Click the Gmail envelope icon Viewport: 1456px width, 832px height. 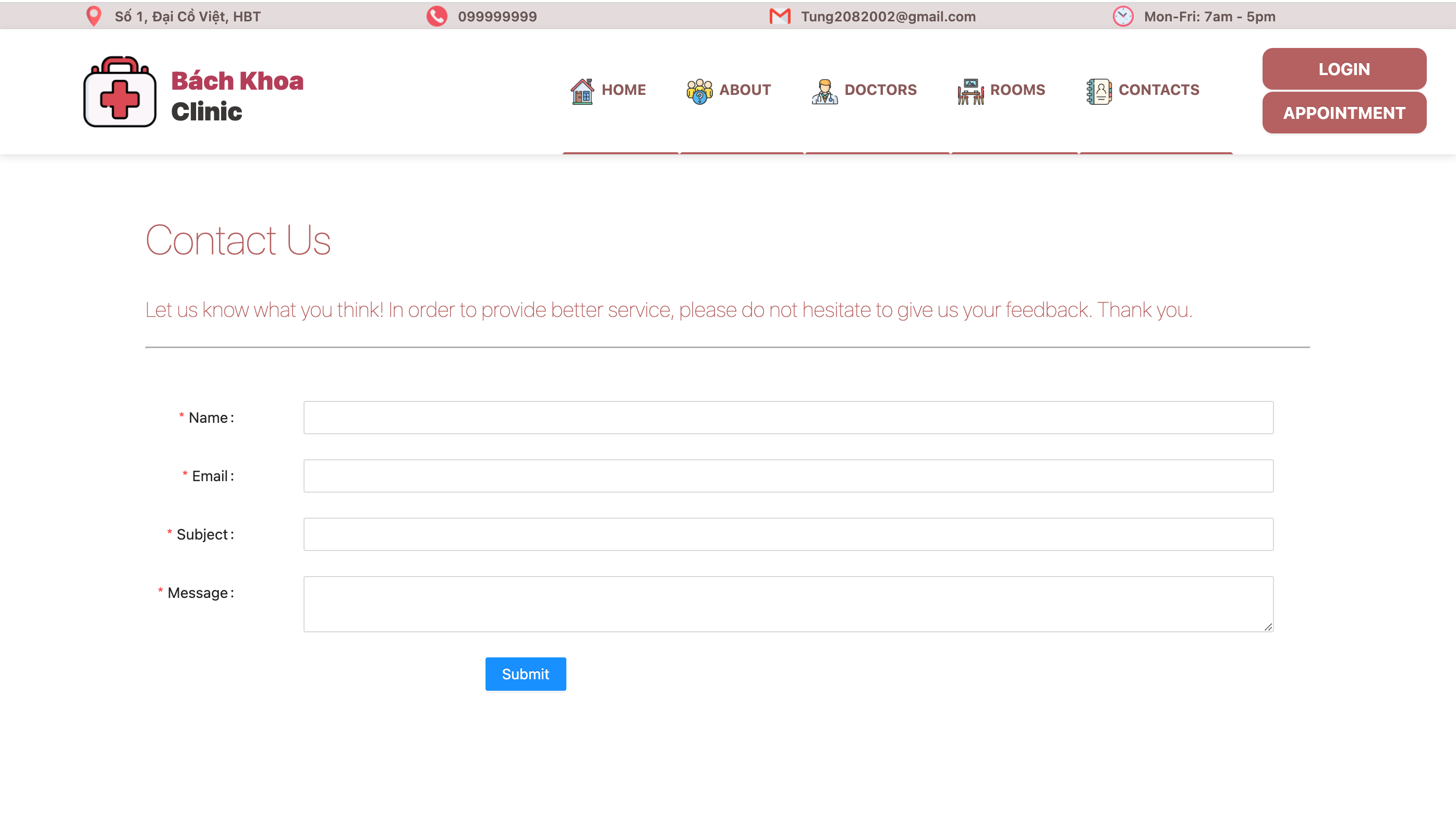tap(780, 16)
